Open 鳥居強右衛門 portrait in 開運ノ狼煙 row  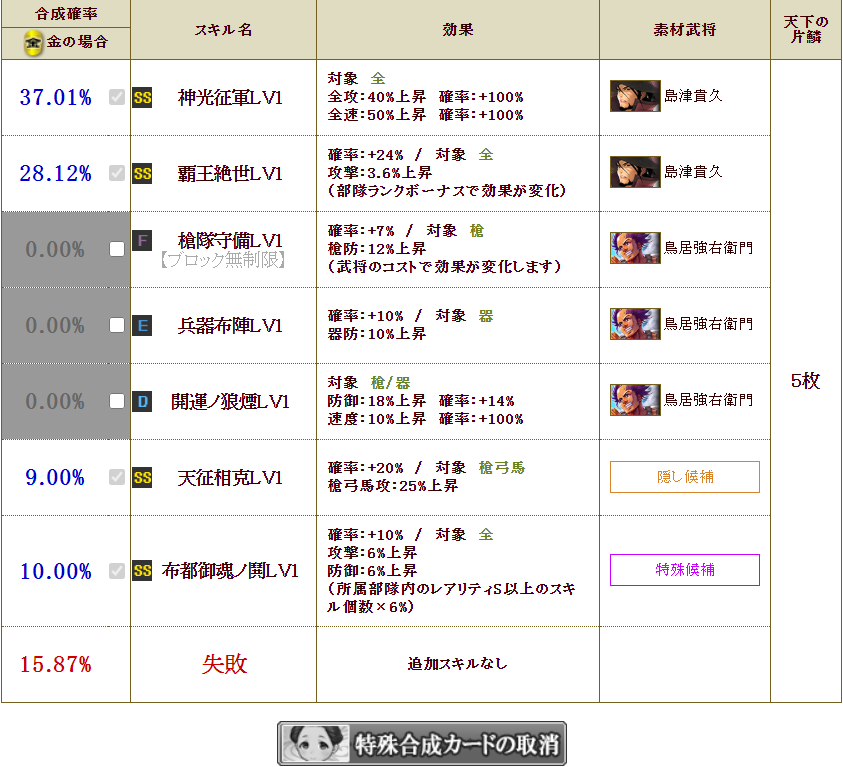point(635,400)
